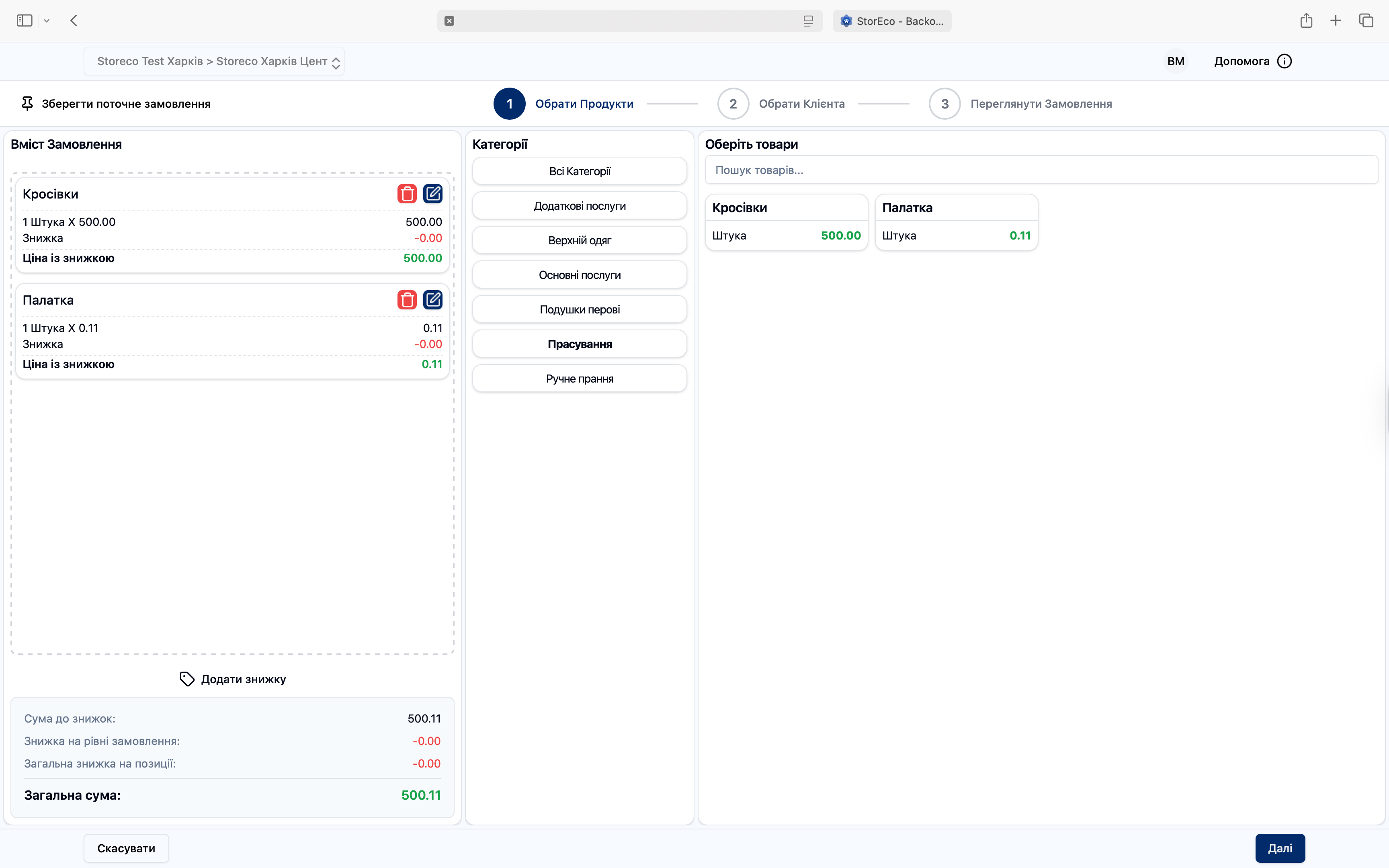Delete the Палатка order item
The image size is (1389, 868).
tap(407, 300)
